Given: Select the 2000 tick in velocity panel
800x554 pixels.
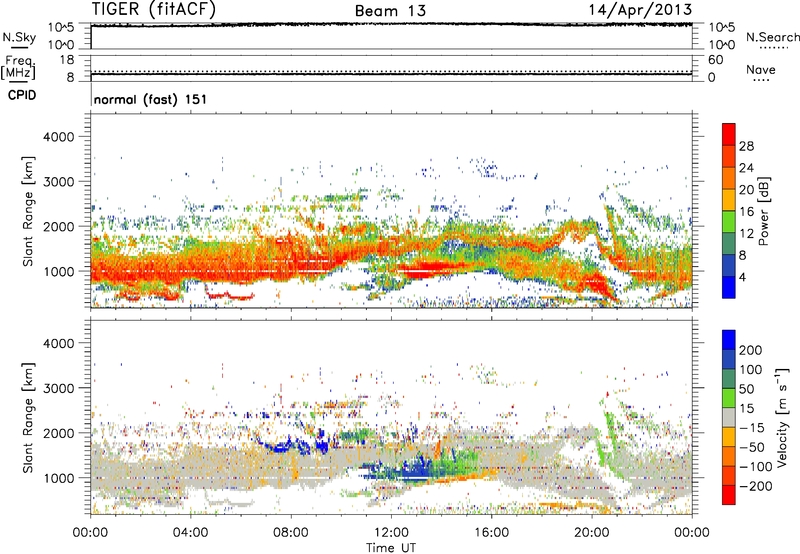Looking at the screenshot, I should click(x=59, y=433).
